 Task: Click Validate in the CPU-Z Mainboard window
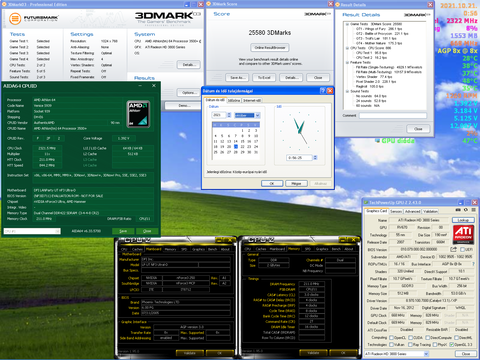coord(190,353)
